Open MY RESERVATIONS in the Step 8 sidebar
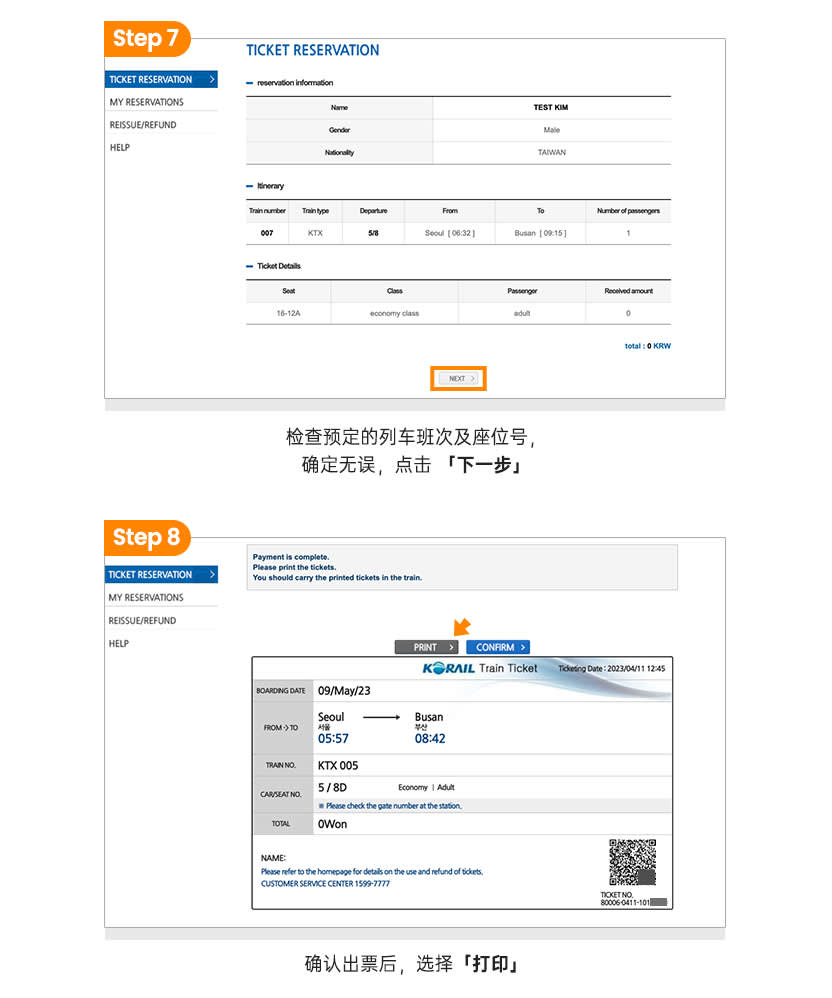Image resolution: width=832 pixels, height=998 pixels. [146, 598]
